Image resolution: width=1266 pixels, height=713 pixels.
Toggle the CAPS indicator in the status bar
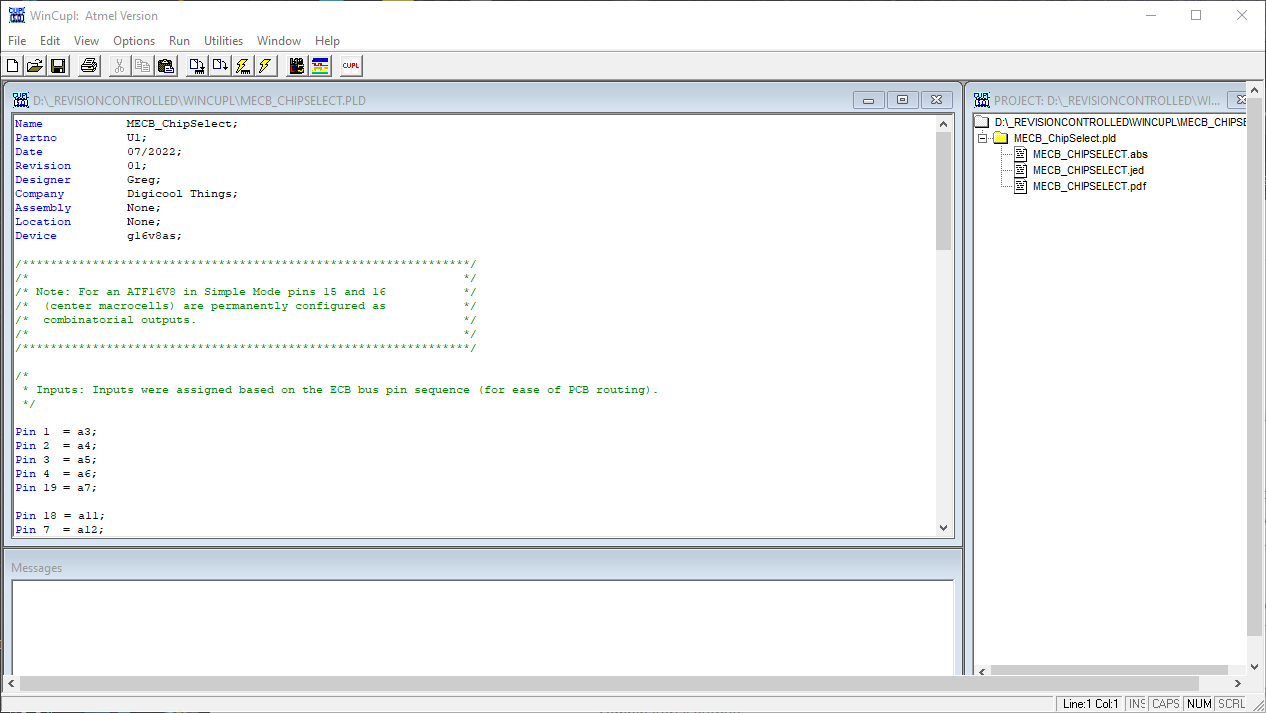point(1165,703)
